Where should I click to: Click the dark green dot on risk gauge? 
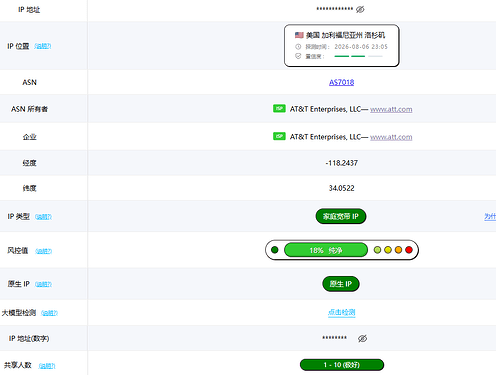click(x=275, y=250)
